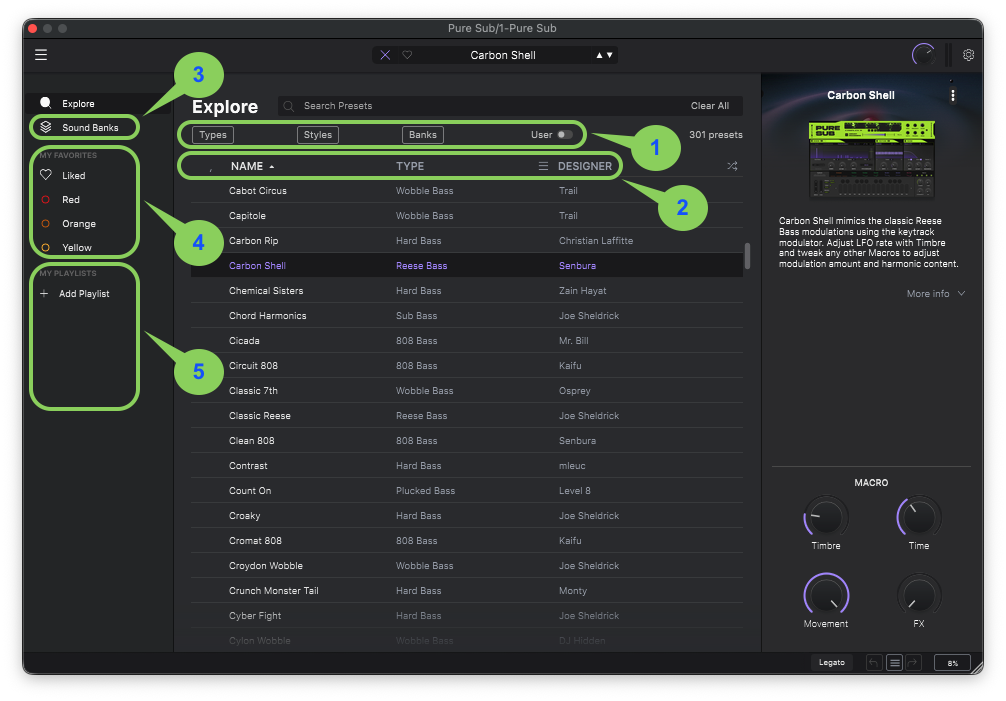
Task: Open the Banks filter dropdown
Action: point(423,135)
